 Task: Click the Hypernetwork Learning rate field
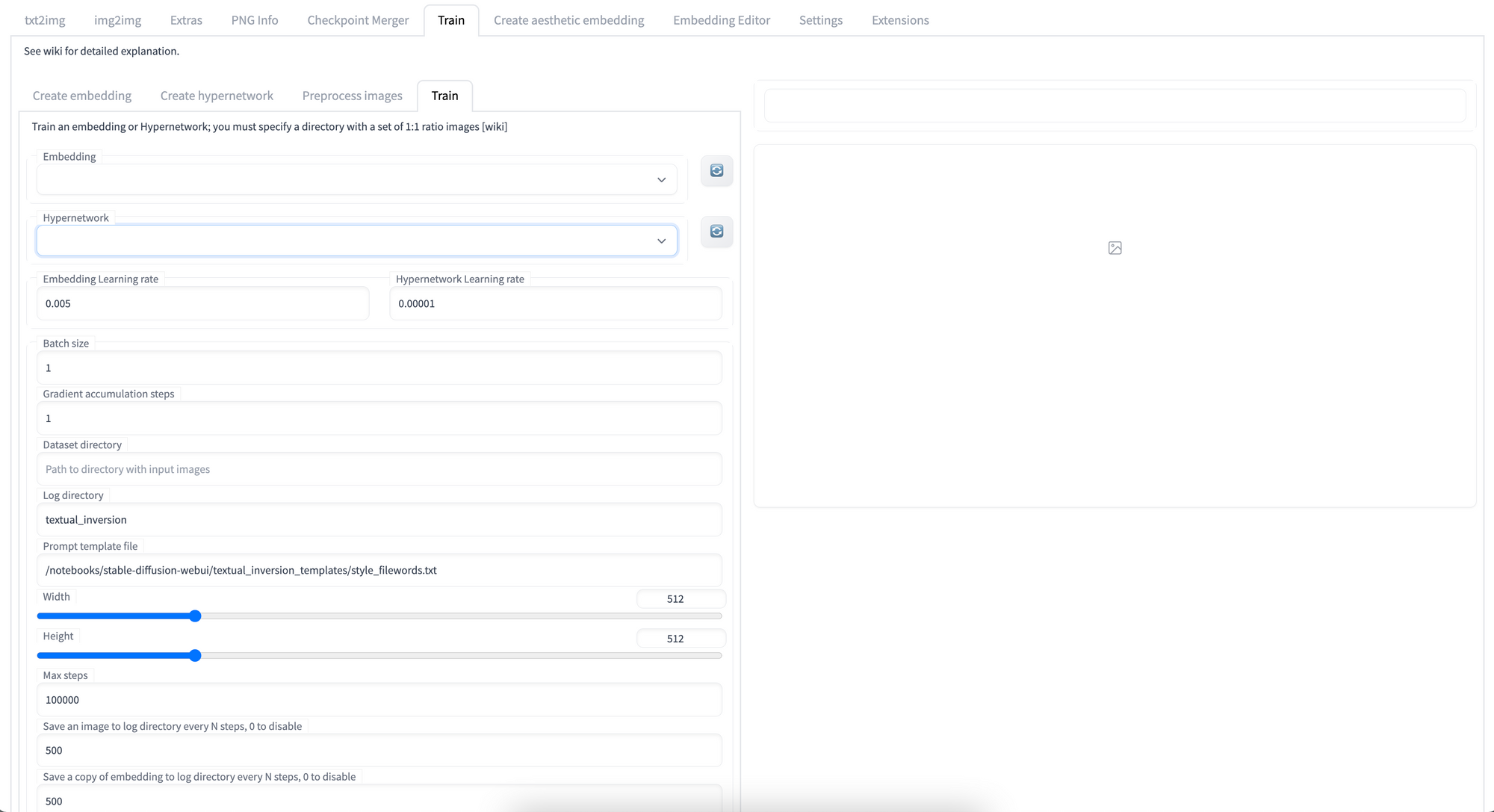(555, 304)
